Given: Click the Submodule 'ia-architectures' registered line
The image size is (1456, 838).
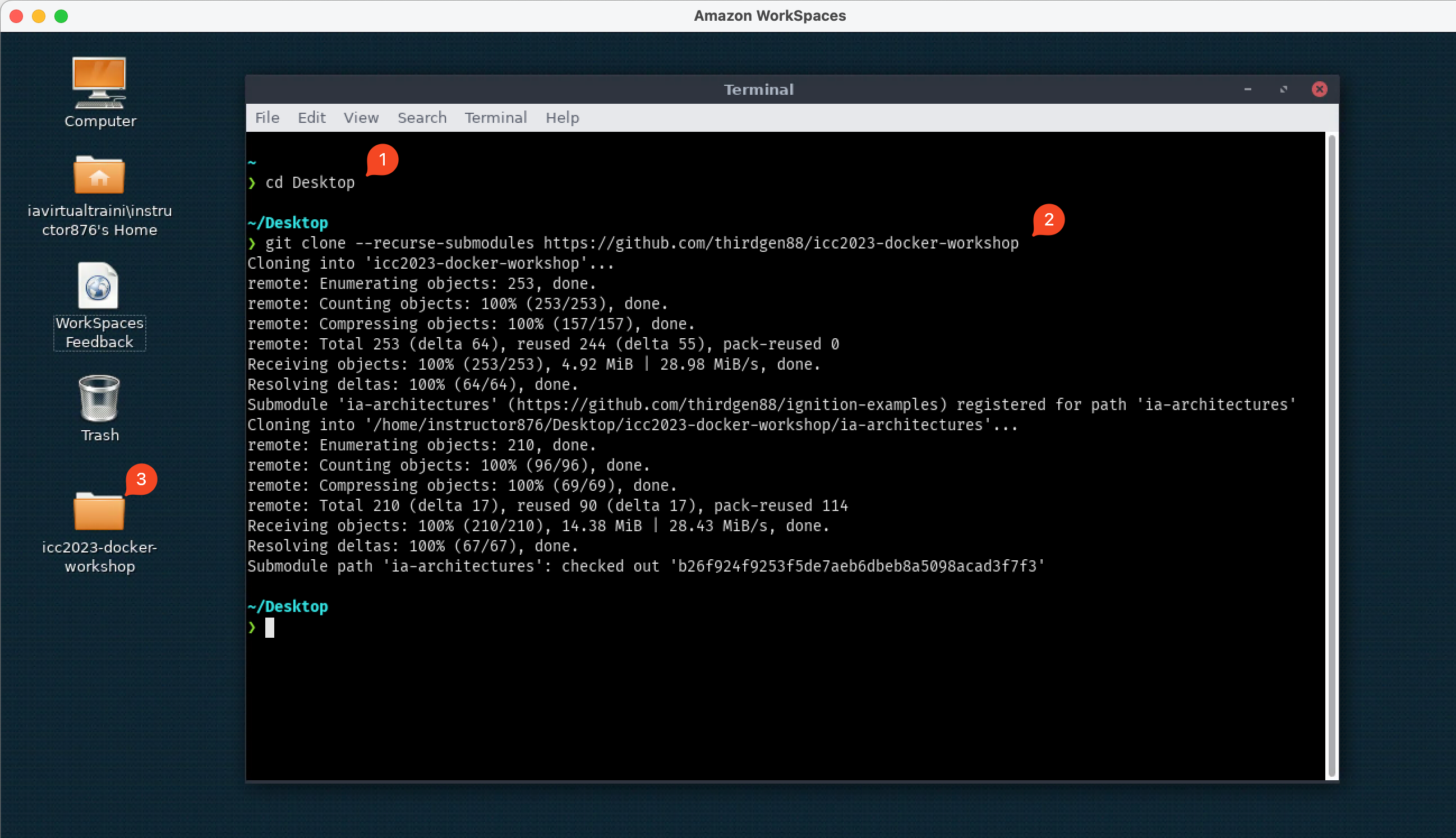Looking at the screenshot, I should (771, 404).
